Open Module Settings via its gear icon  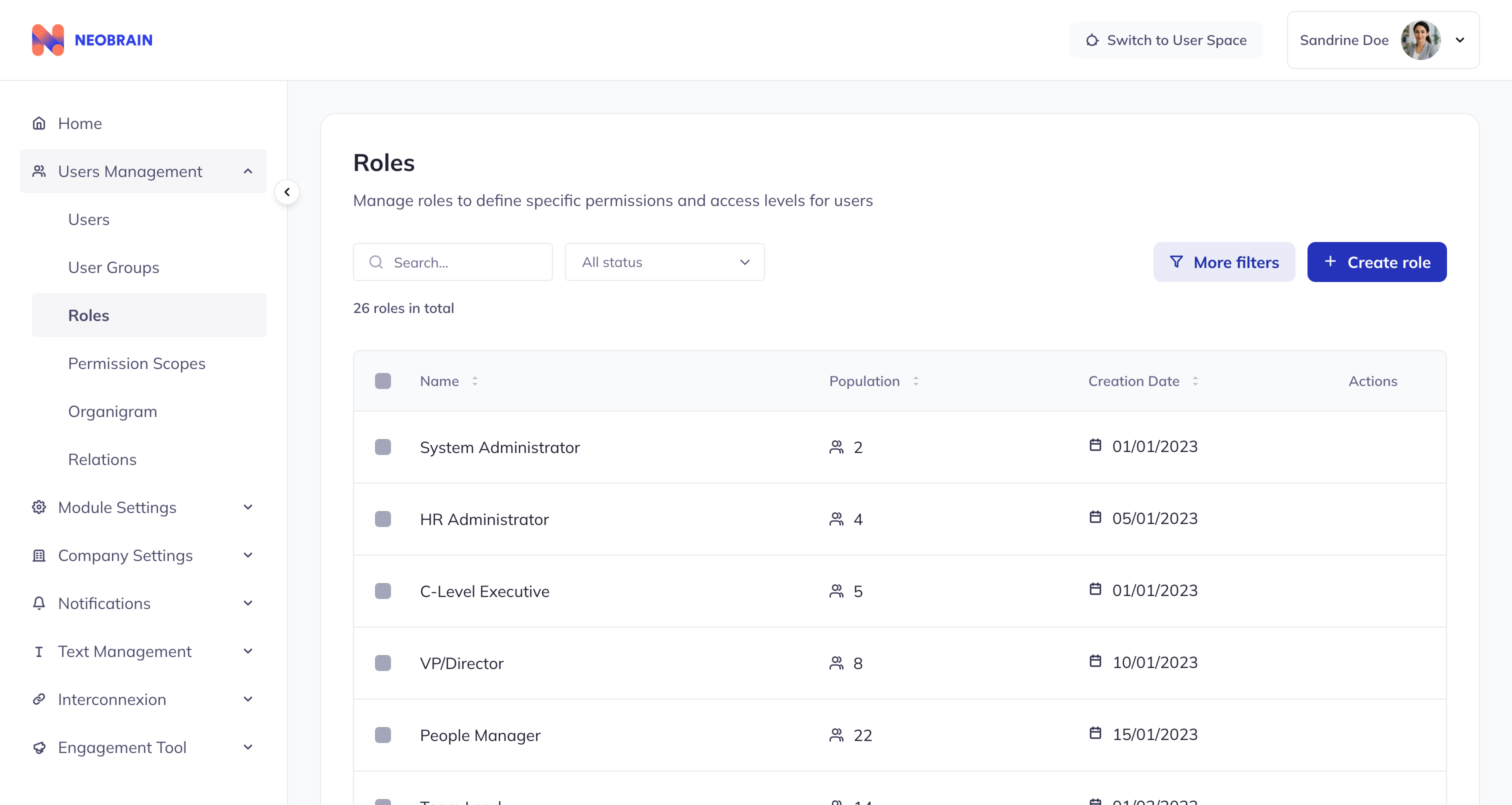coord(38,506)
